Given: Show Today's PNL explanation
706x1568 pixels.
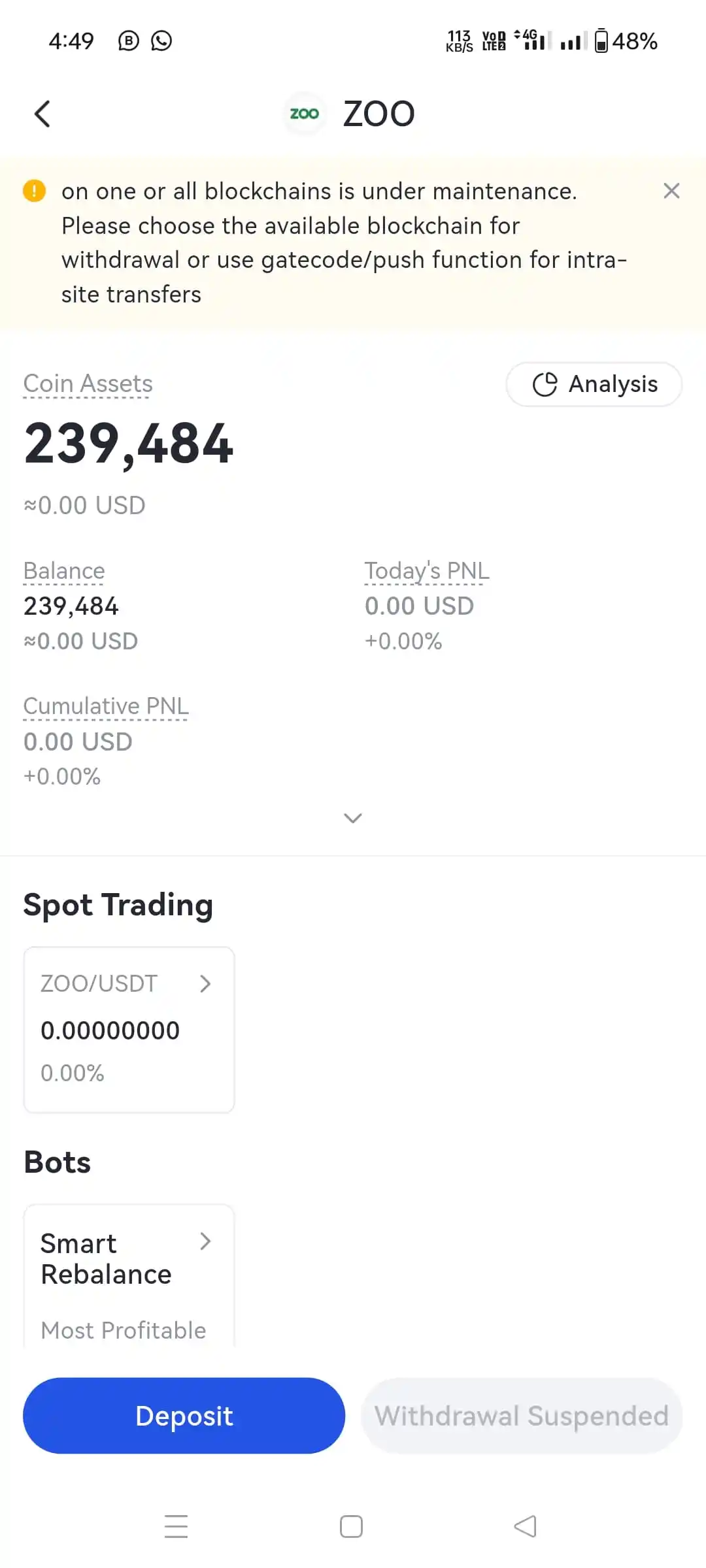Looking at the screenshot, I should [426, 571].
